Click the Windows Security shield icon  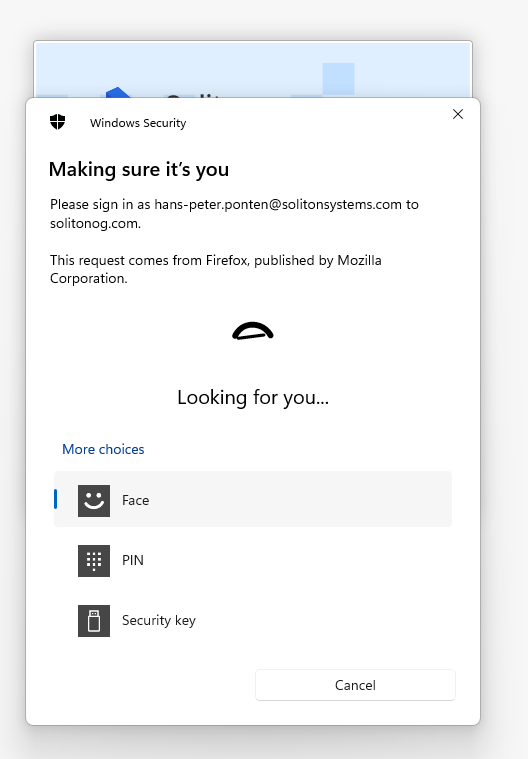pyautogui.click(x=58, y=122)
